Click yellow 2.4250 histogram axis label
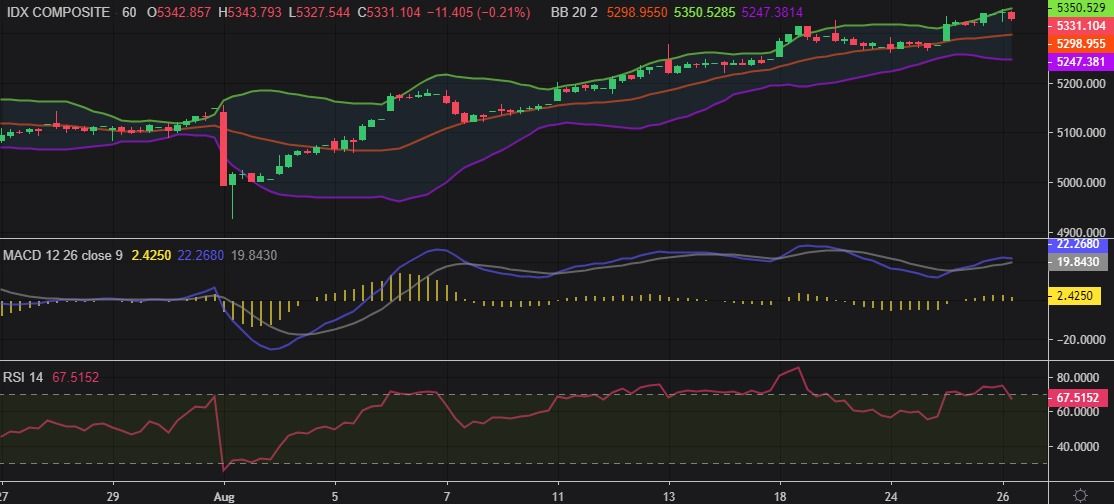1114x504 pixels. [1081, 297]
